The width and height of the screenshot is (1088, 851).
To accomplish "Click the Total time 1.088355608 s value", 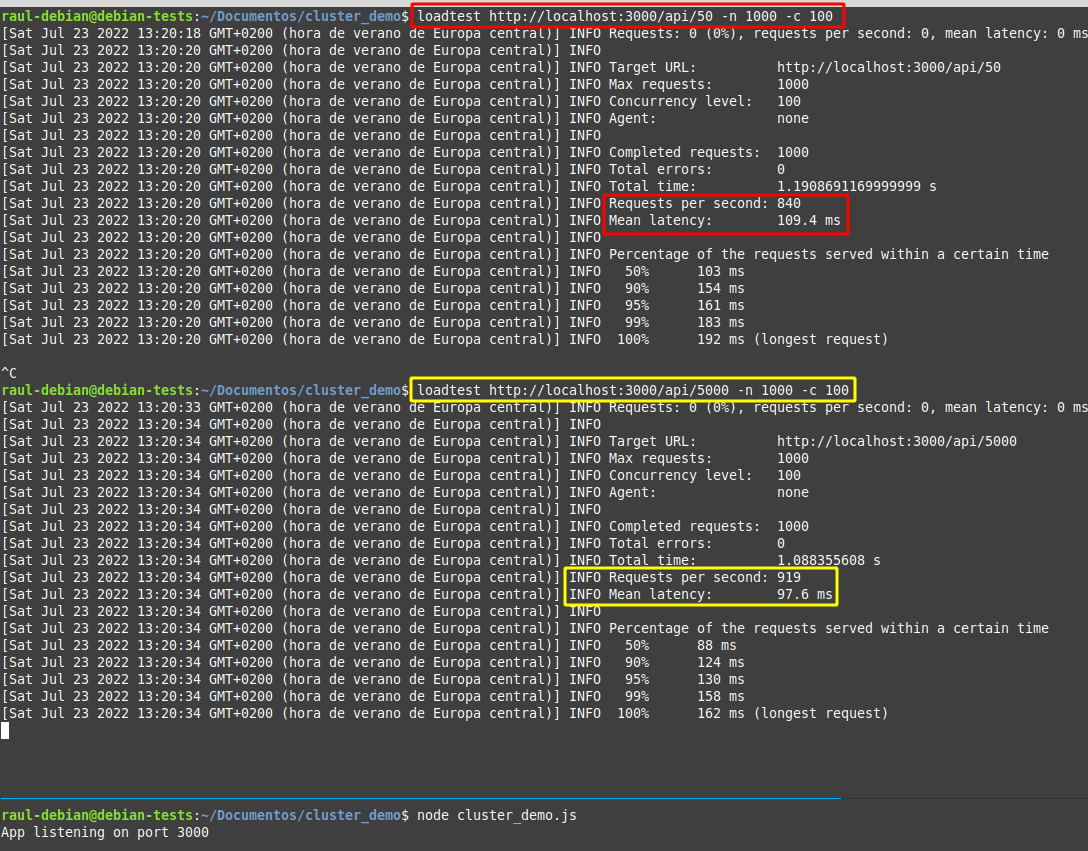I will pyautogui.click(x=828, y=560).
